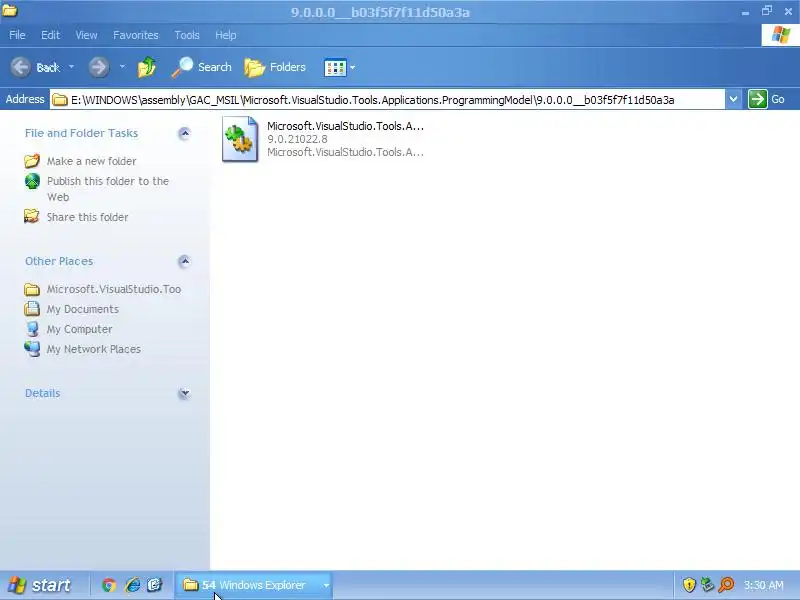Go to parent Microsoft.VisualStudio.Too folder link
The height and width of the screenshot is (600, 800).
pos(114,289)
